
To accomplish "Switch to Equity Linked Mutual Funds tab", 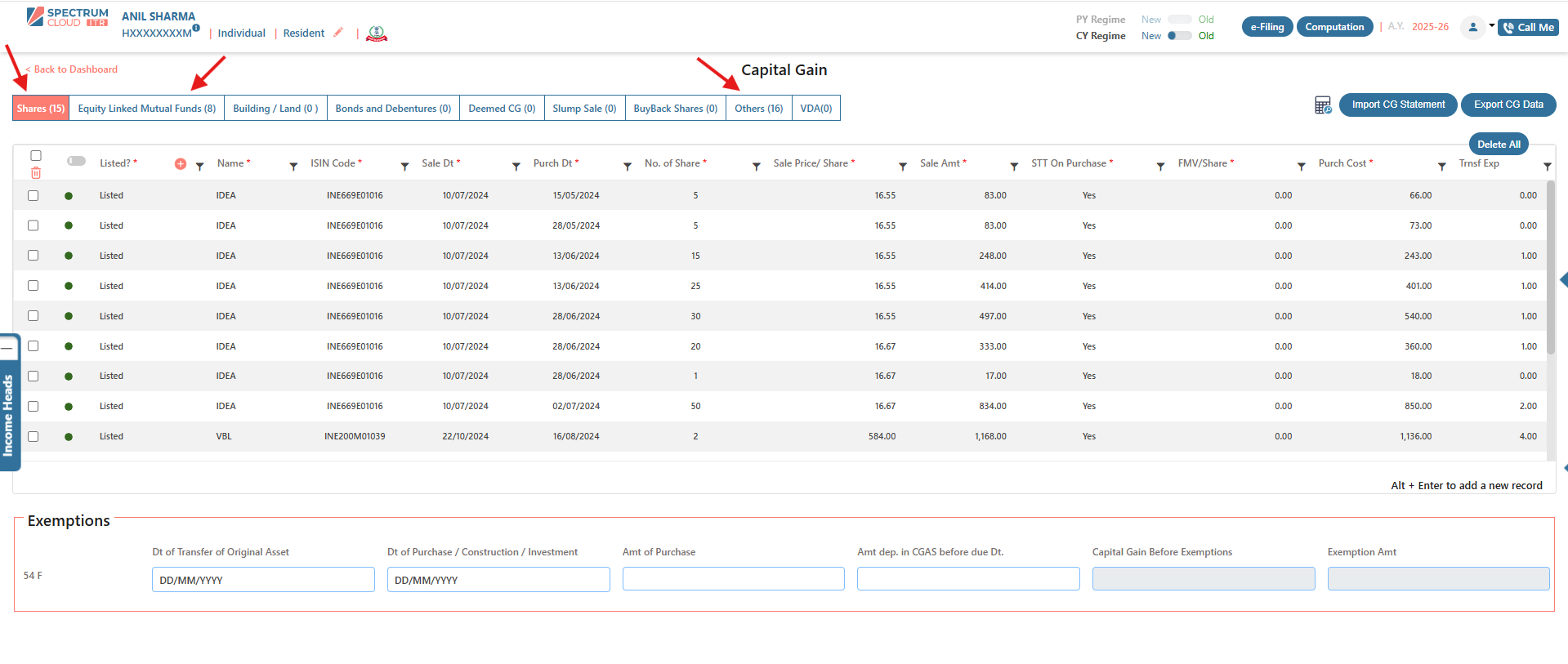I will point(147,109).
